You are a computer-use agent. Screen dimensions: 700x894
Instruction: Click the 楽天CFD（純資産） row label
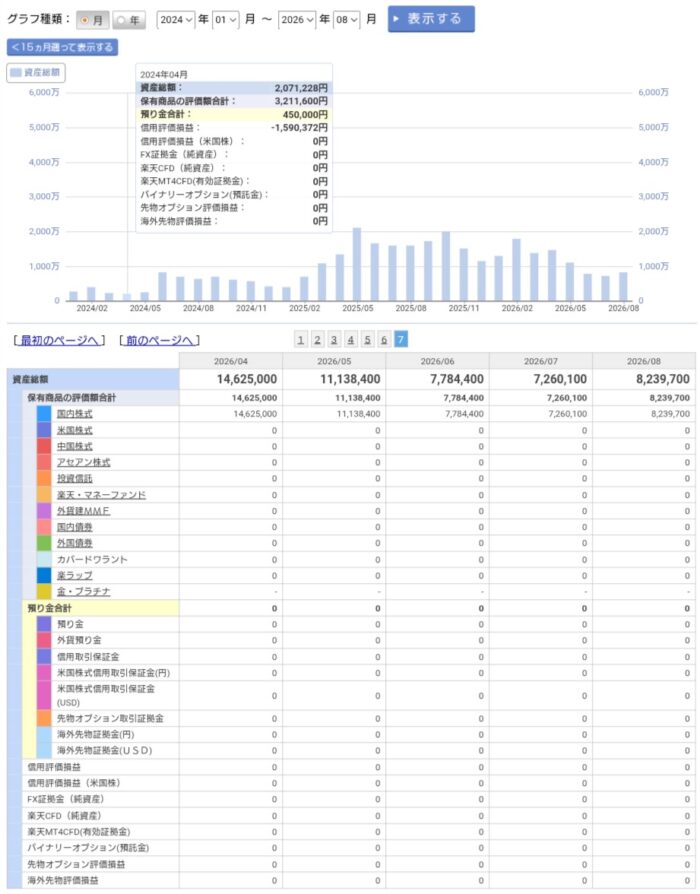coord(64,816)
